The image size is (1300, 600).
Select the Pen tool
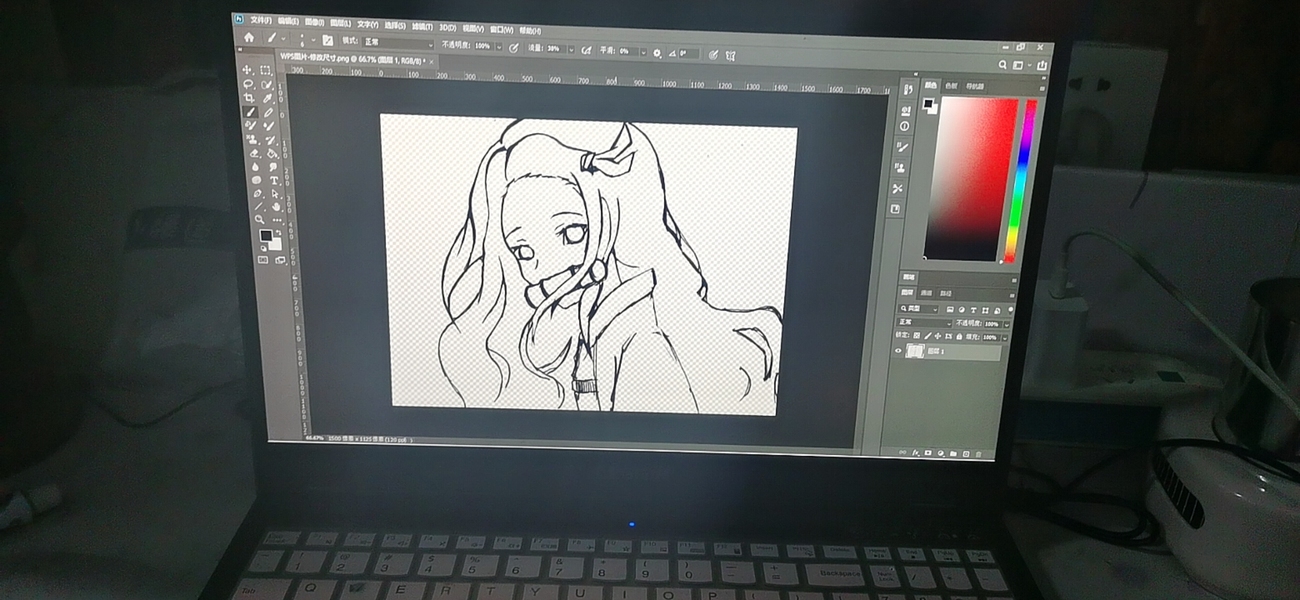pos(256,194)
